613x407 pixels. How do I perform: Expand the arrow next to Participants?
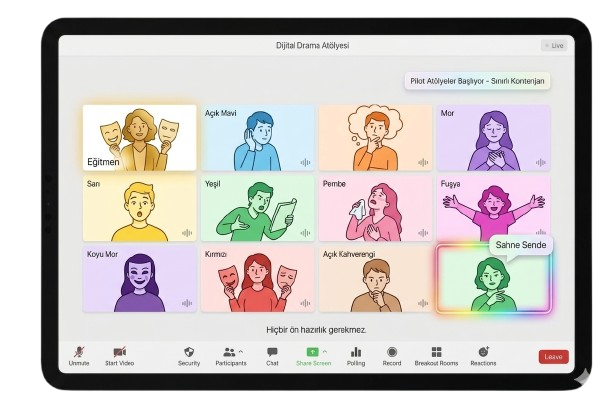pyautogui.click(x=243, y=352)
